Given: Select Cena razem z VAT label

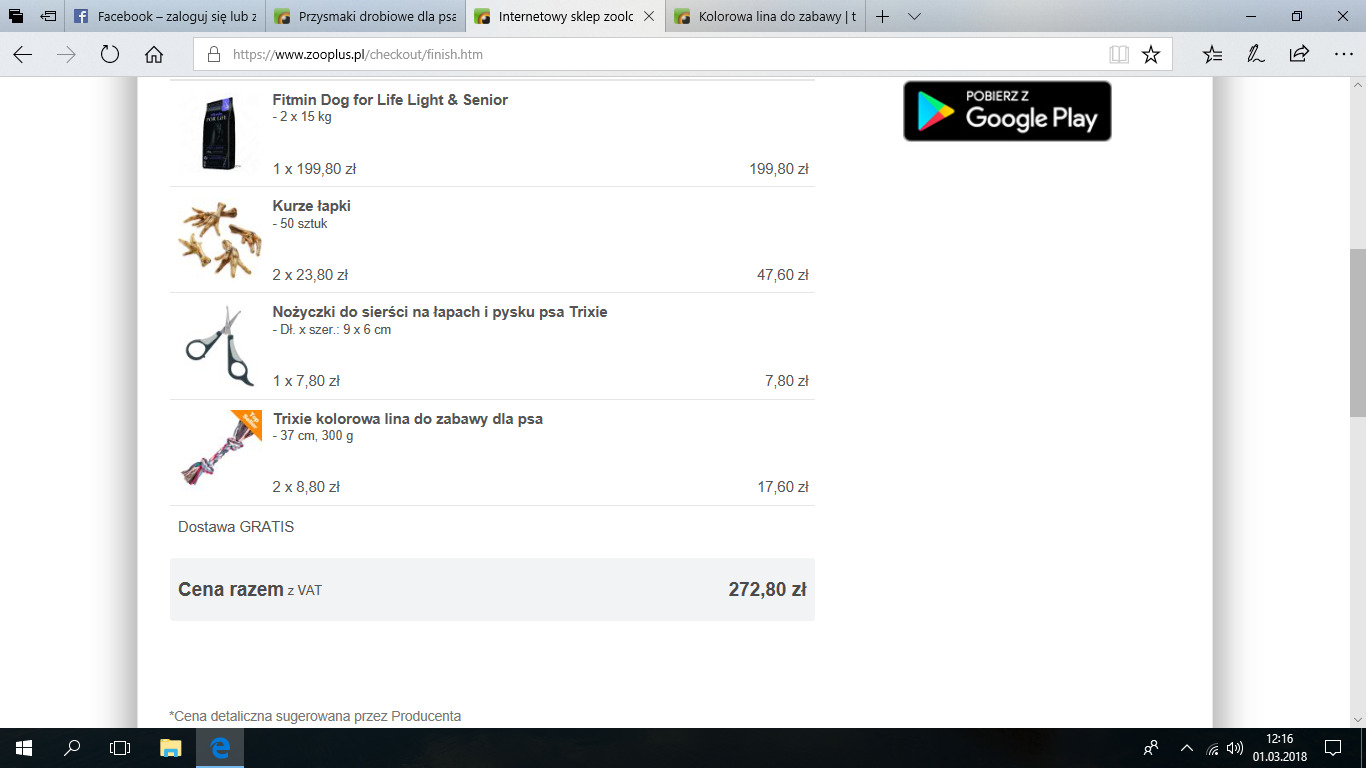Looking at the screenshot, I should [250, 590].
